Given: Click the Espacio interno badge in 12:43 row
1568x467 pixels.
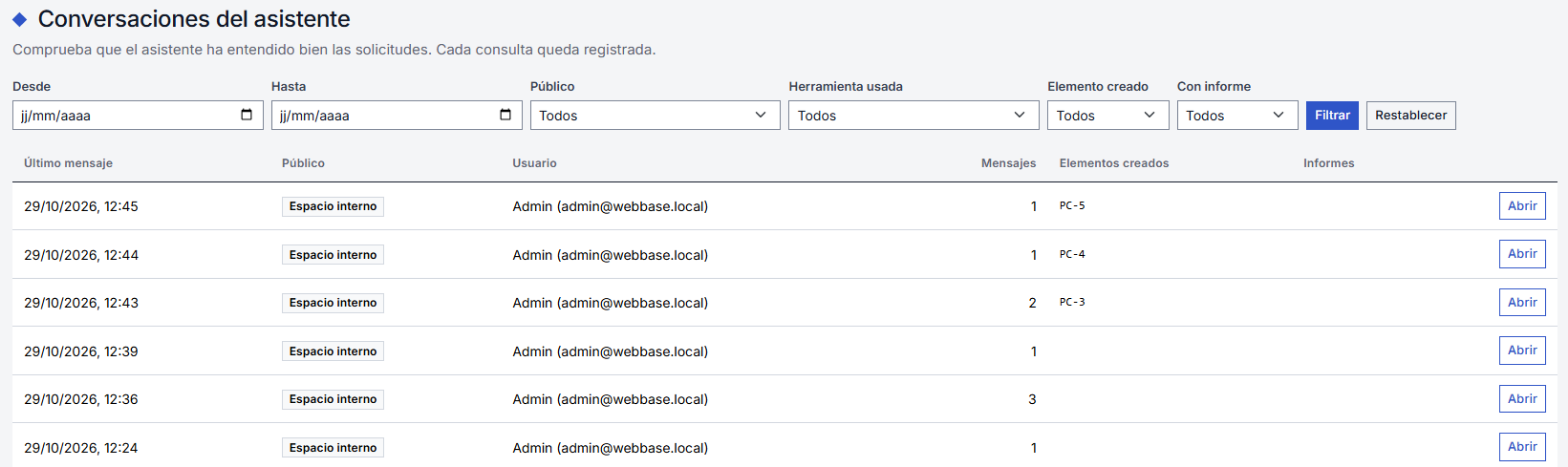Looking at the screenshot, I should point(333,302).
